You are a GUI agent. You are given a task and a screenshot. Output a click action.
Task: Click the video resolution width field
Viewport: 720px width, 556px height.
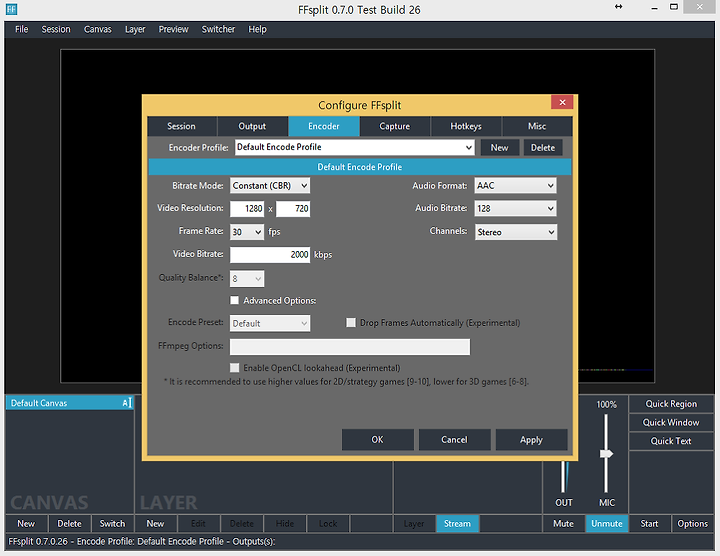coord(247,208)
